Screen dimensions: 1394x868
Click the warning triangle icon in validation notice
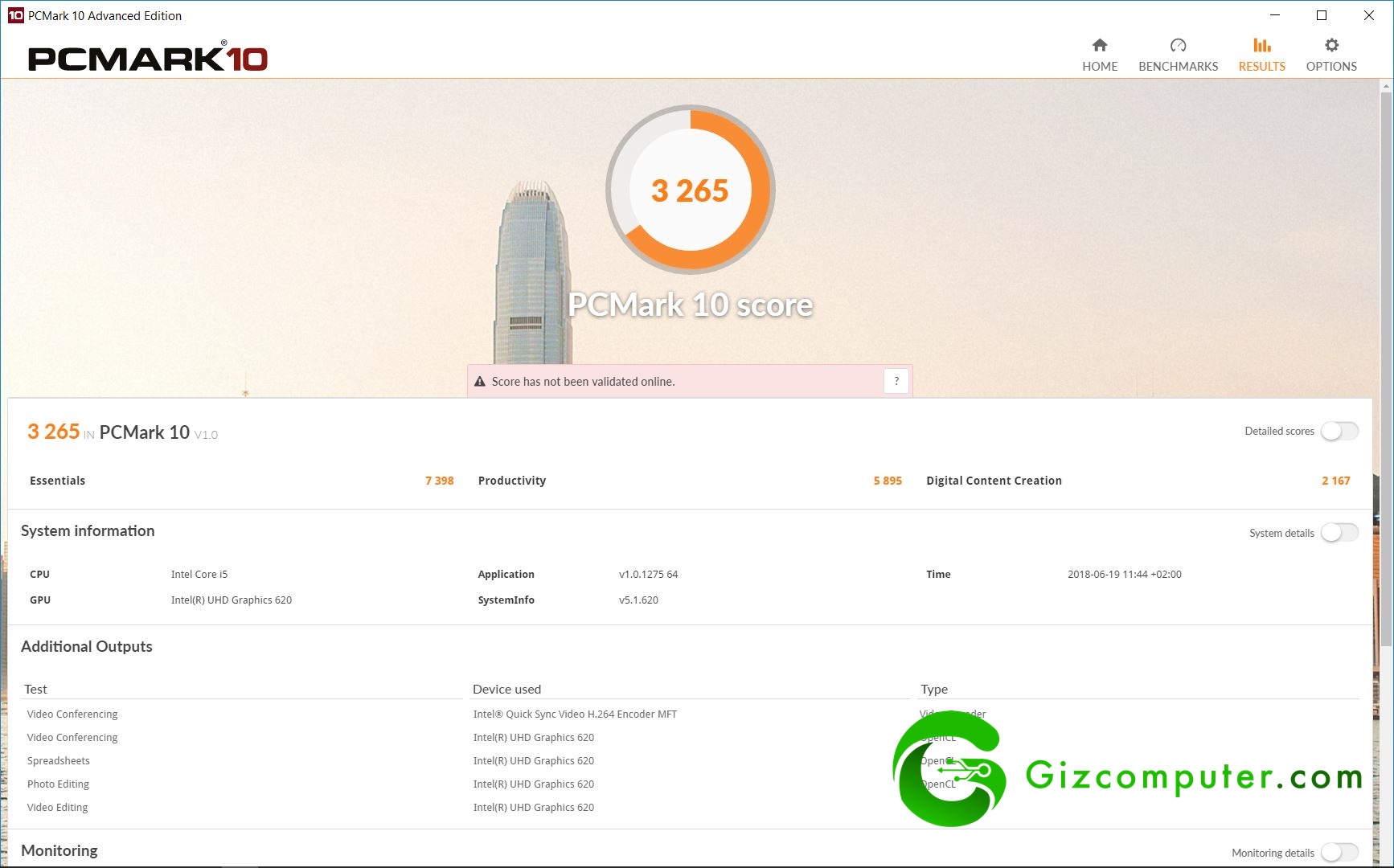coord(480,382)
